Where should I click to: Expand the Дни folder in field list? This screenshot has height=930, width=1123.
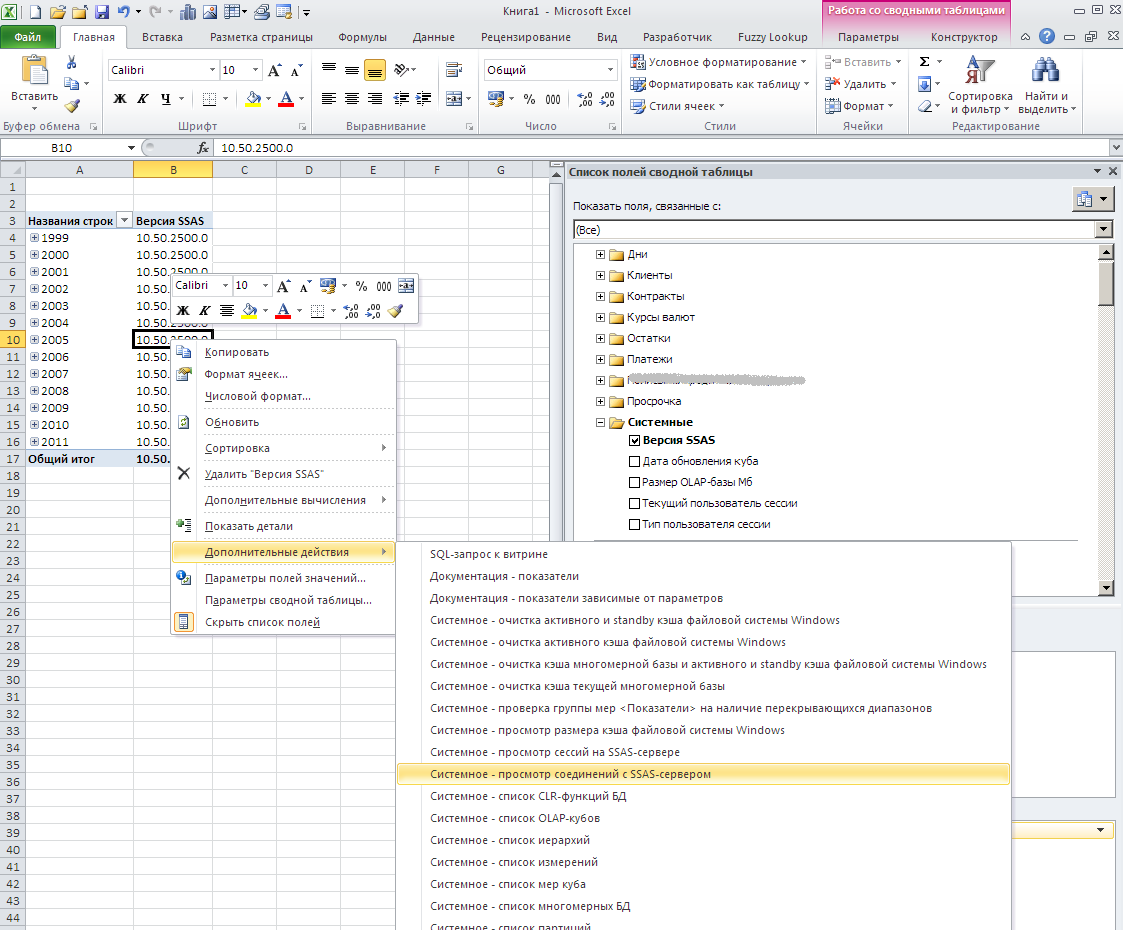601,255
